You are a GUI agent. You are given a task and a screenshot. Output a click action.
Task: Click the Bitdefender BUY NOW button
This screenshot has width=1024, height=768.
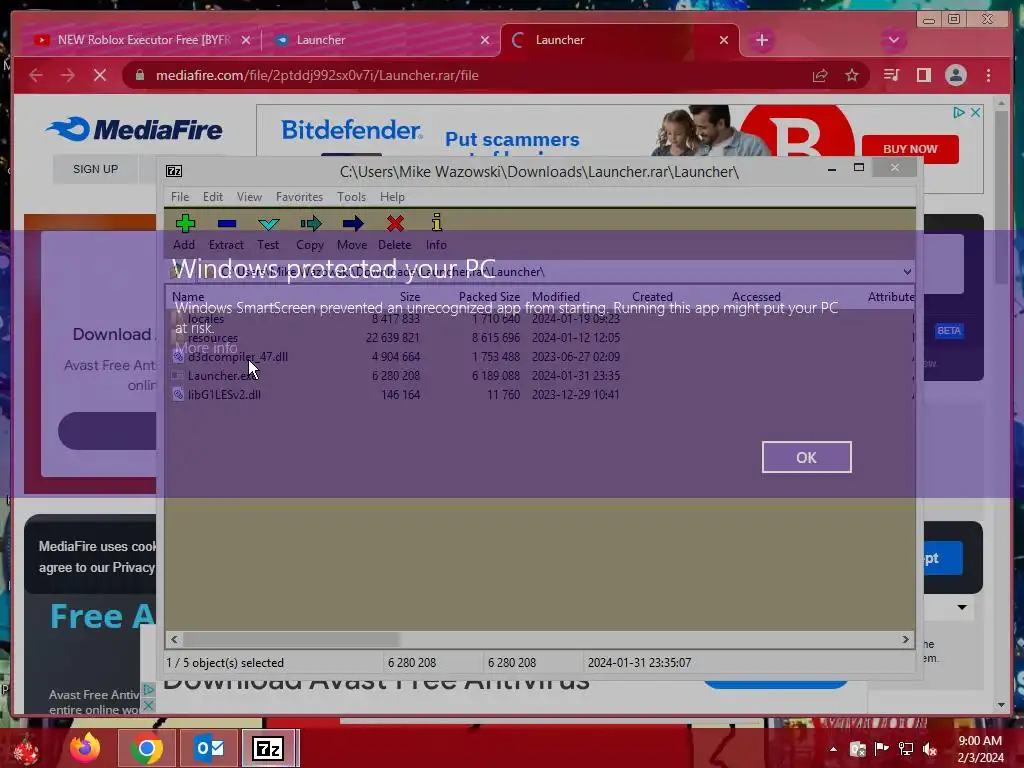pos(910,149)
